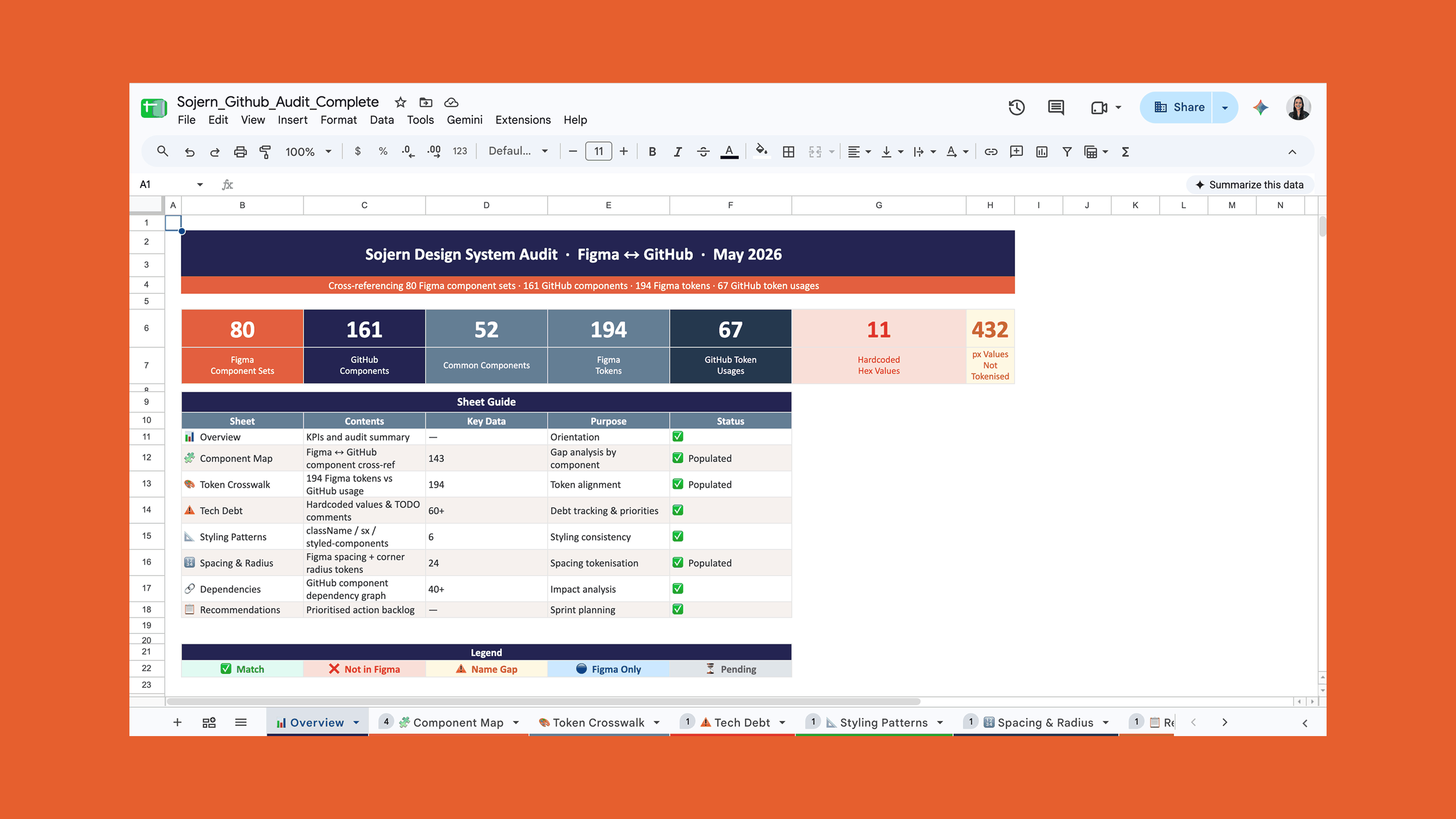Decrease font size with minus
Image resolution: width=1456 pixels, height=819 pixels.
[x=573, y=152]
